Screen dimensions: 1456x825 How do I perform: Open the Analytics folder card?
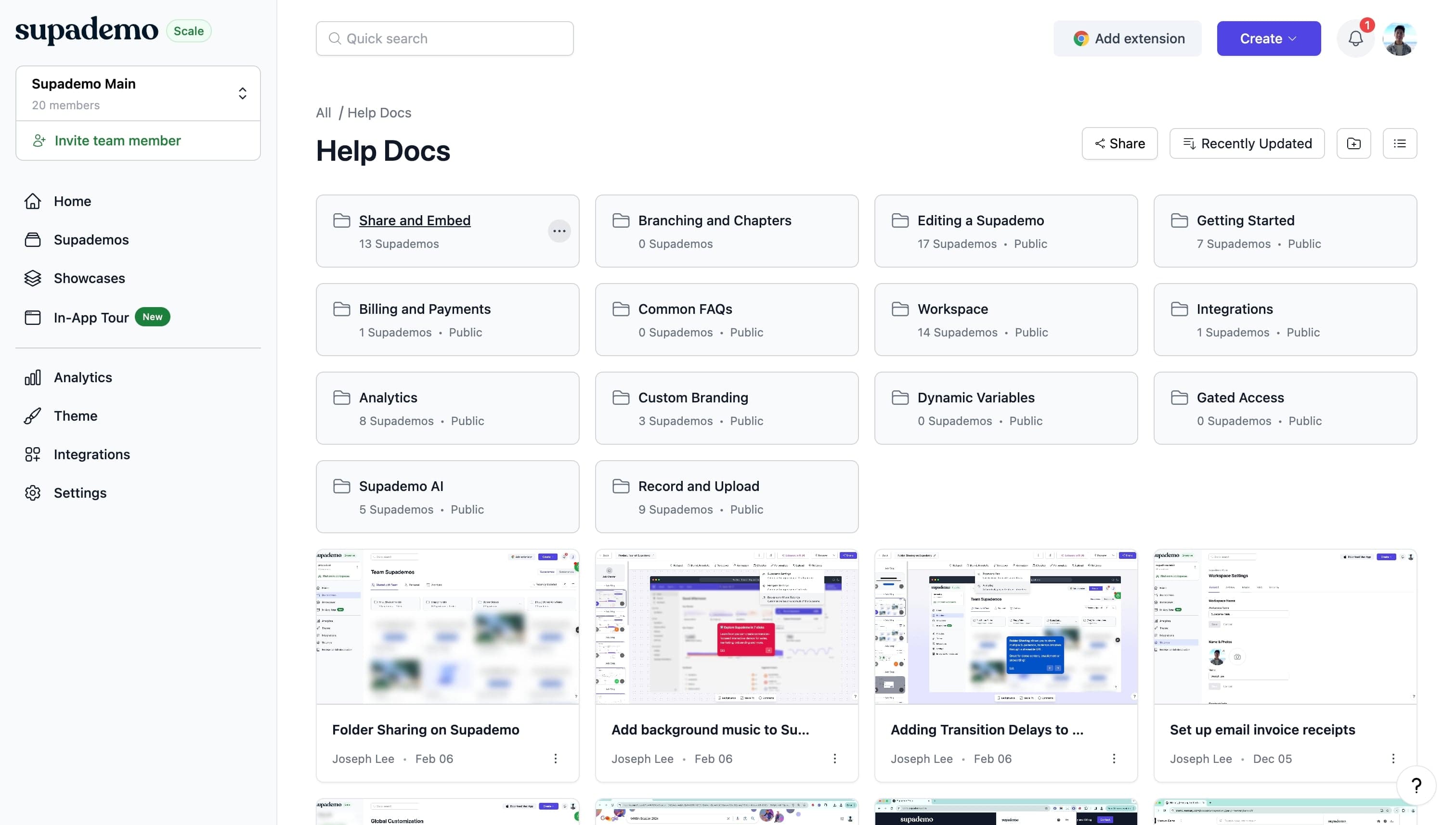click(x=447, y=408)
